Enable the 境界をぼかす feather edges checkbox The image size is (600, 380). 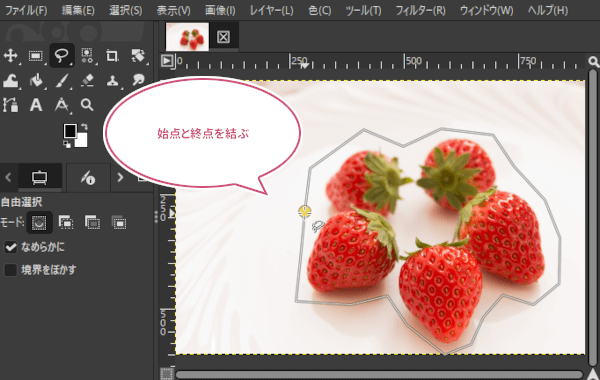(11, 270)
